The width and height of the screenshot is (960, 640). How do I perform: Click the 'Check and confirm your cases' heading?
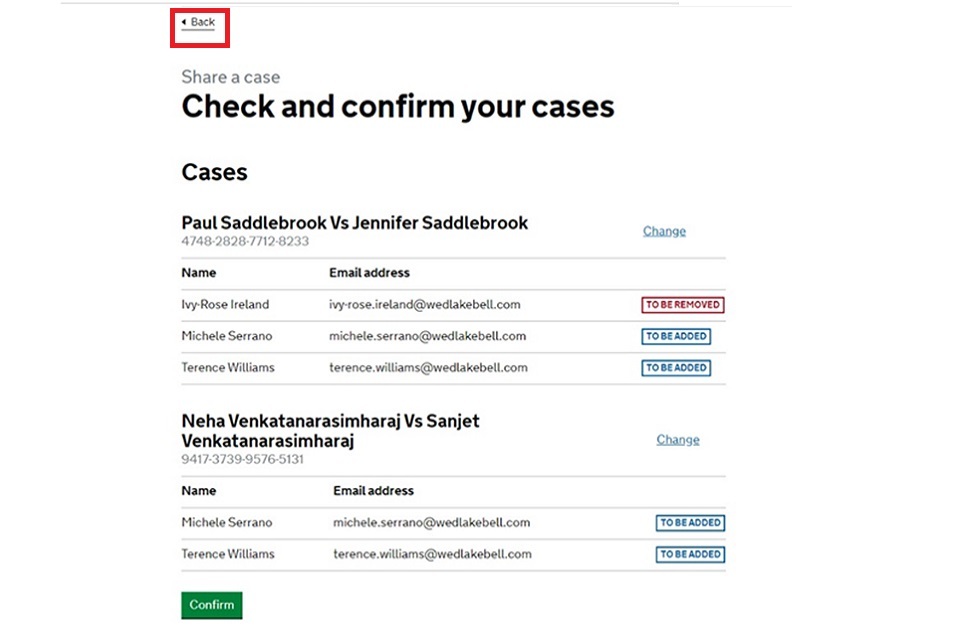click(x=398, y=107)
